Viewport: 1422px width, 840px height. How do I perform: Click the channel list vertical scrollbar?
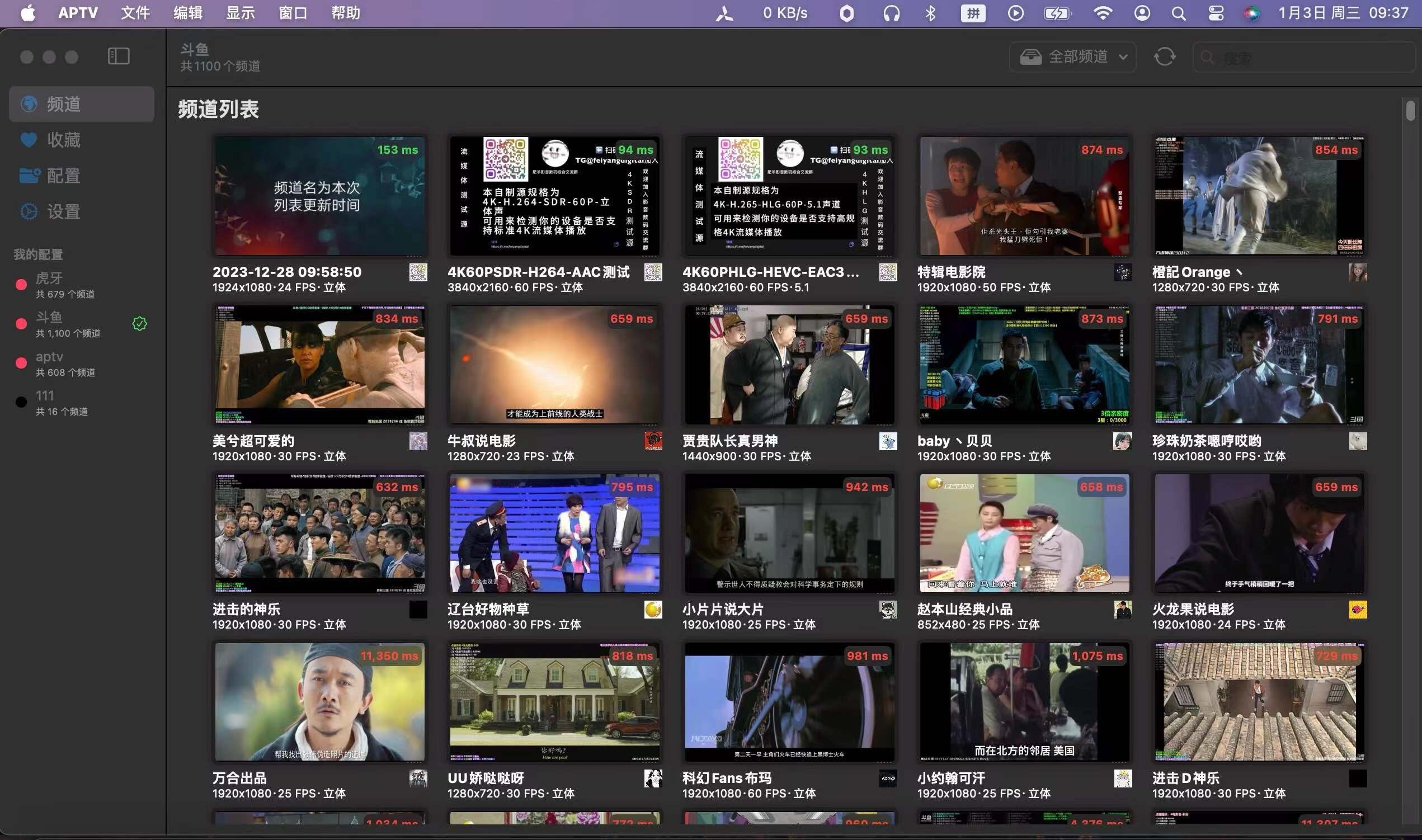1410,110
